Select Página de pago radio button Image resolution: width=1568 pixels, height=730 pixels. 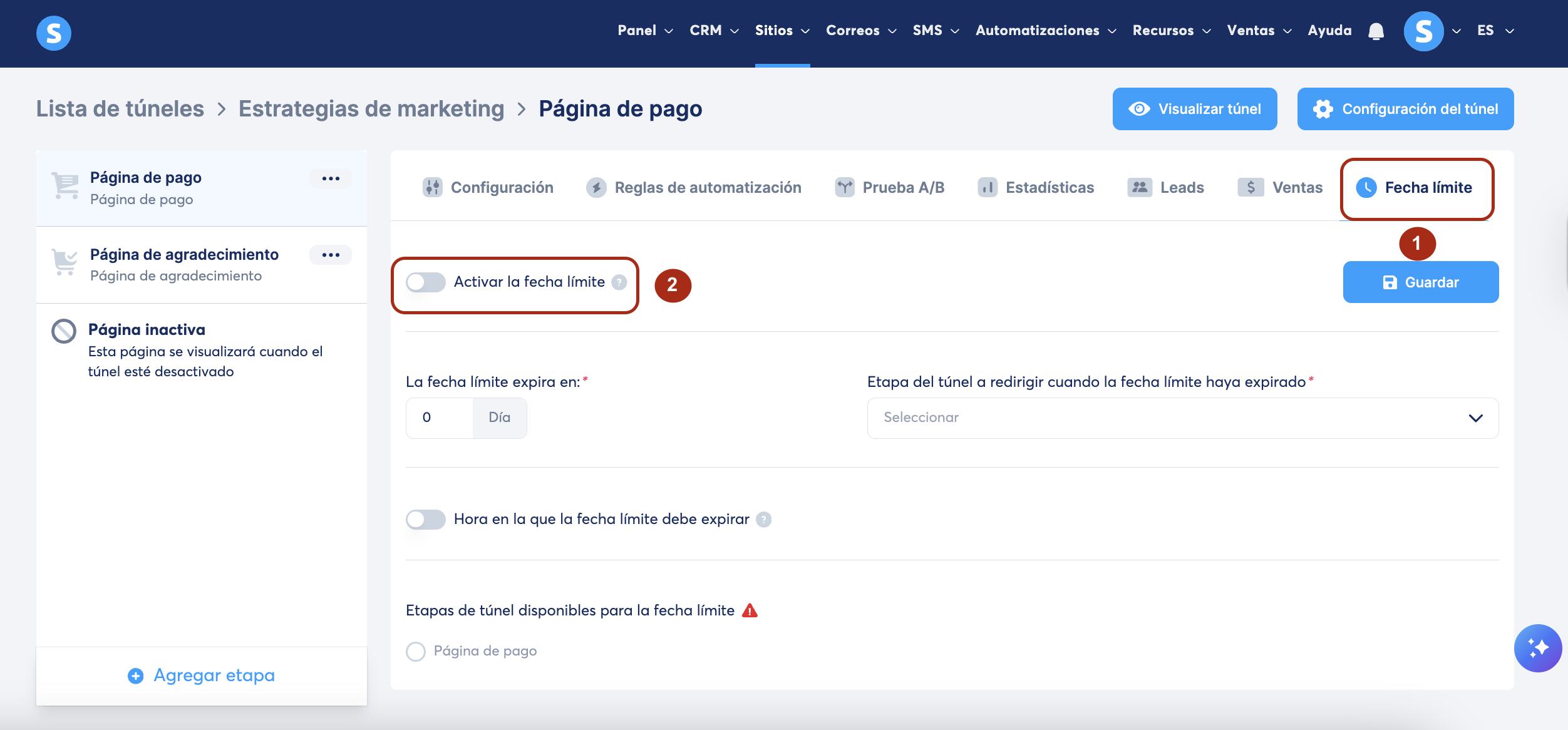(416, 652)
